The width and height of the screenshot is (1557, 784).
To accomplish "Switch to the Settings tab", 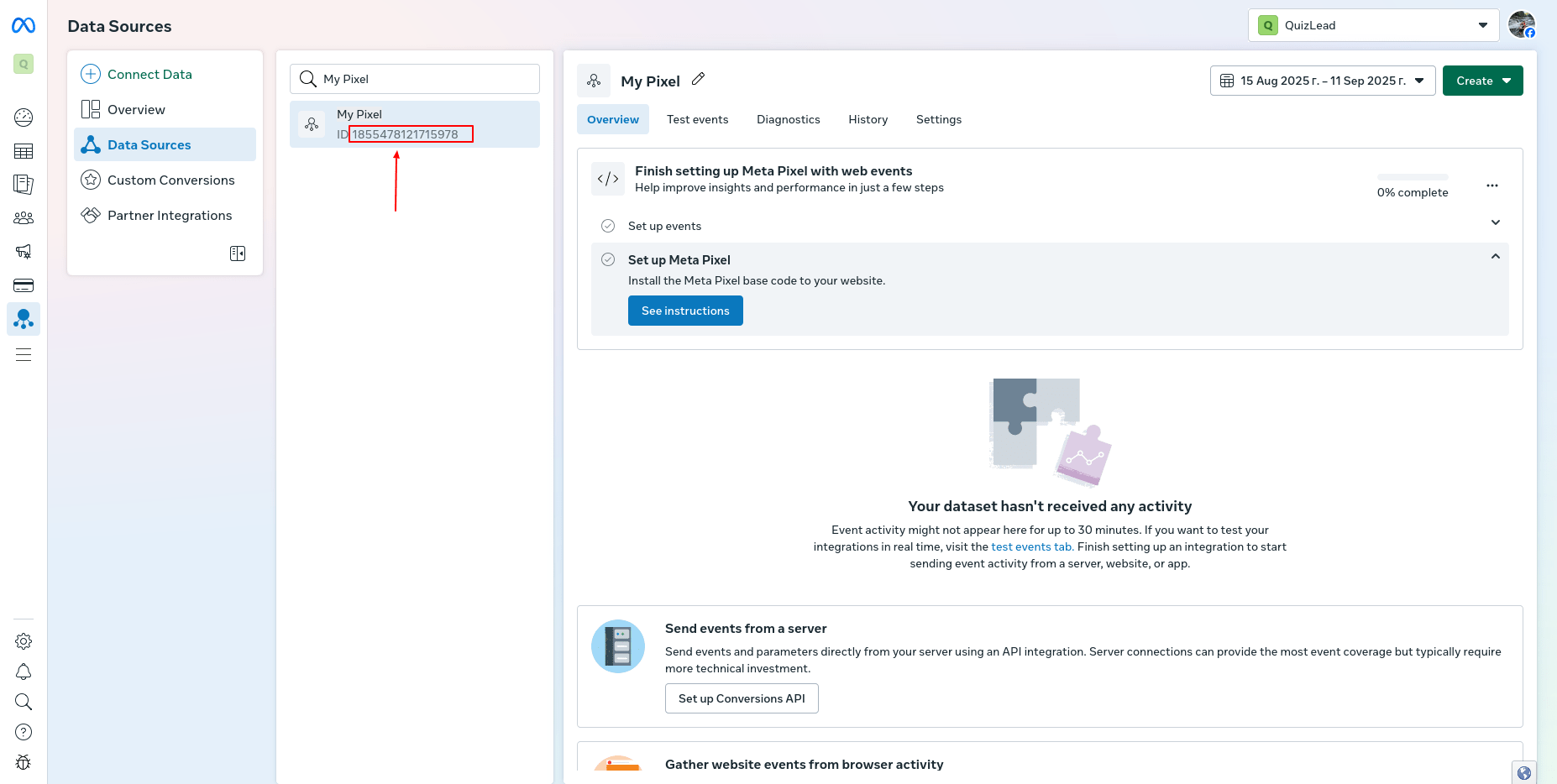I will pos(939,119).
